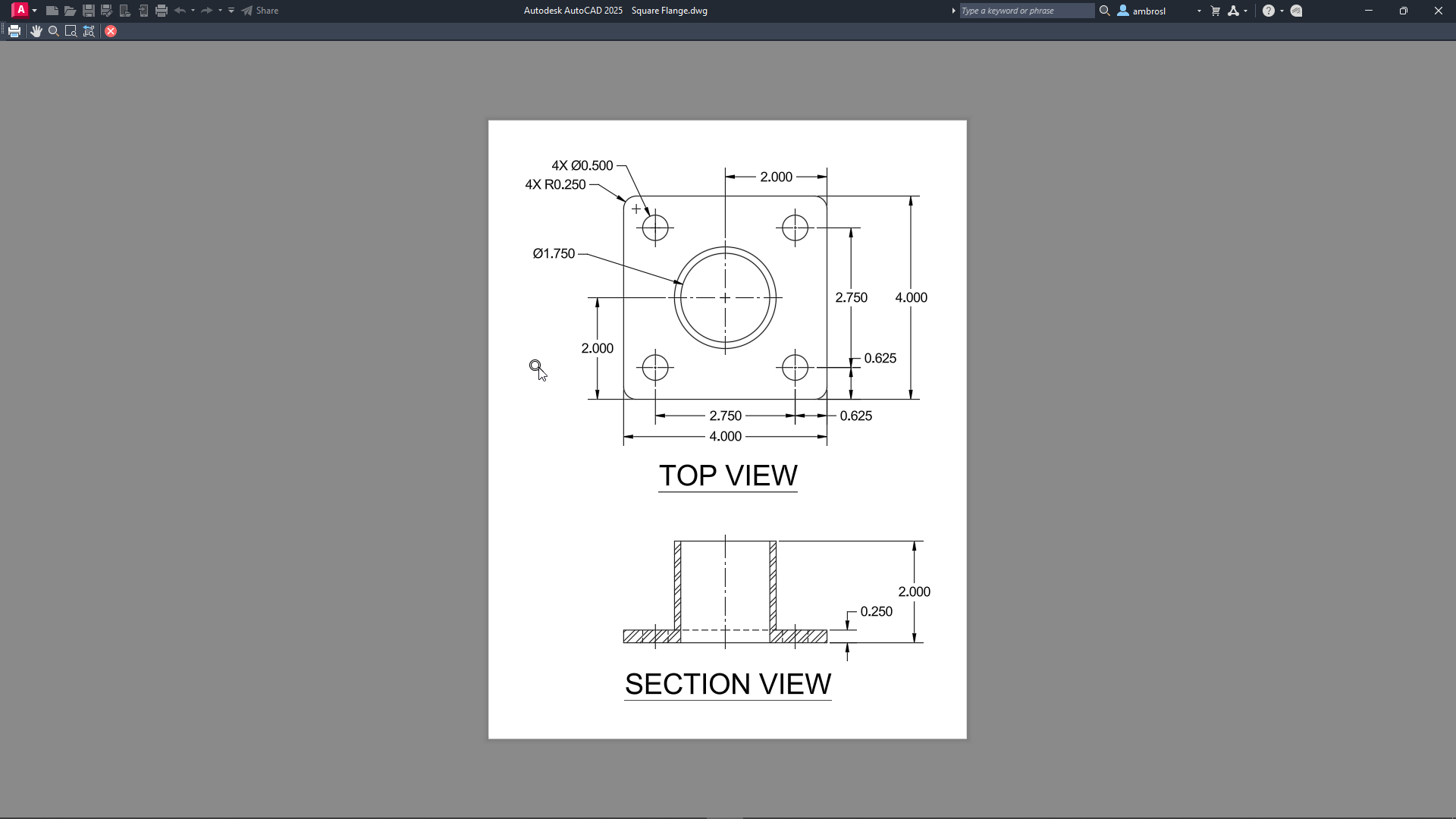Click the Open file folder icon

tap(70, 11)
